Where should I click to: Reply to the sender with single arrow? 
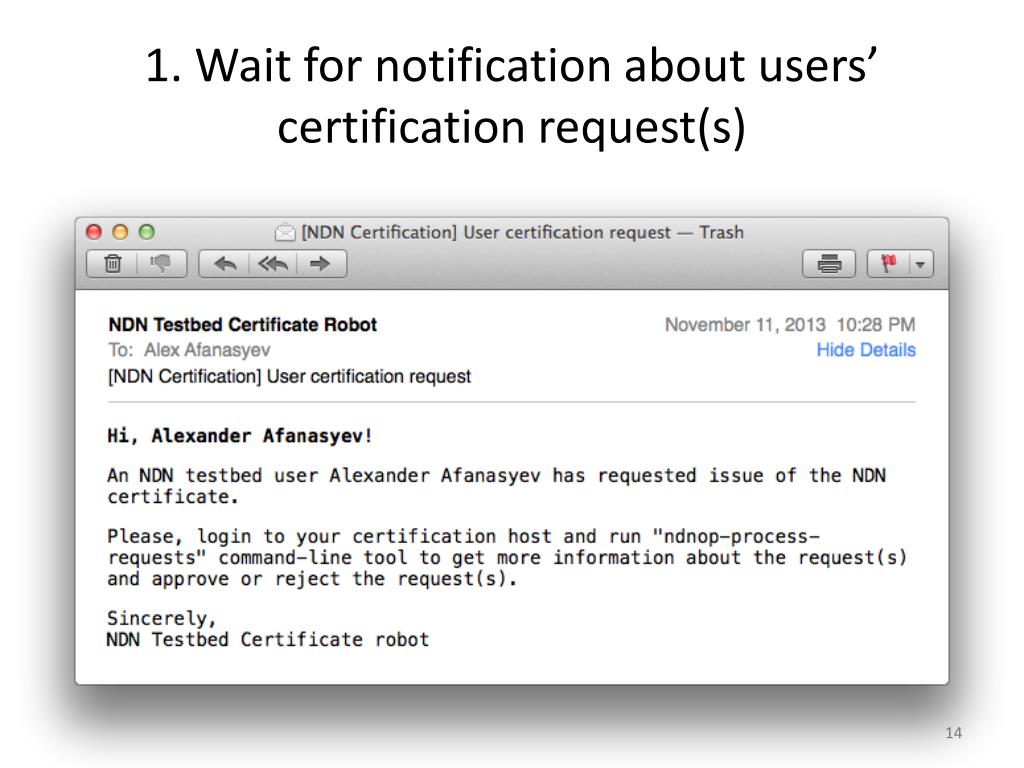[x=225, y=264]
